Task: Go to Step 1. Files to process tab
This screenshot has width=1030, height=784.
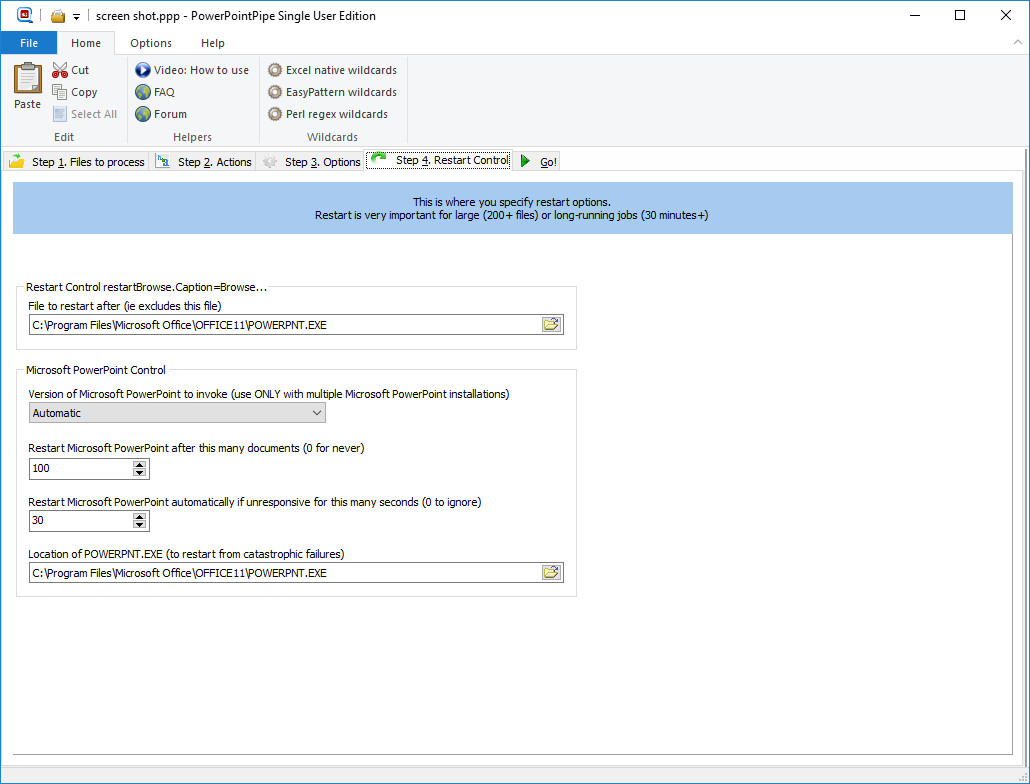Action: [77, 162]
